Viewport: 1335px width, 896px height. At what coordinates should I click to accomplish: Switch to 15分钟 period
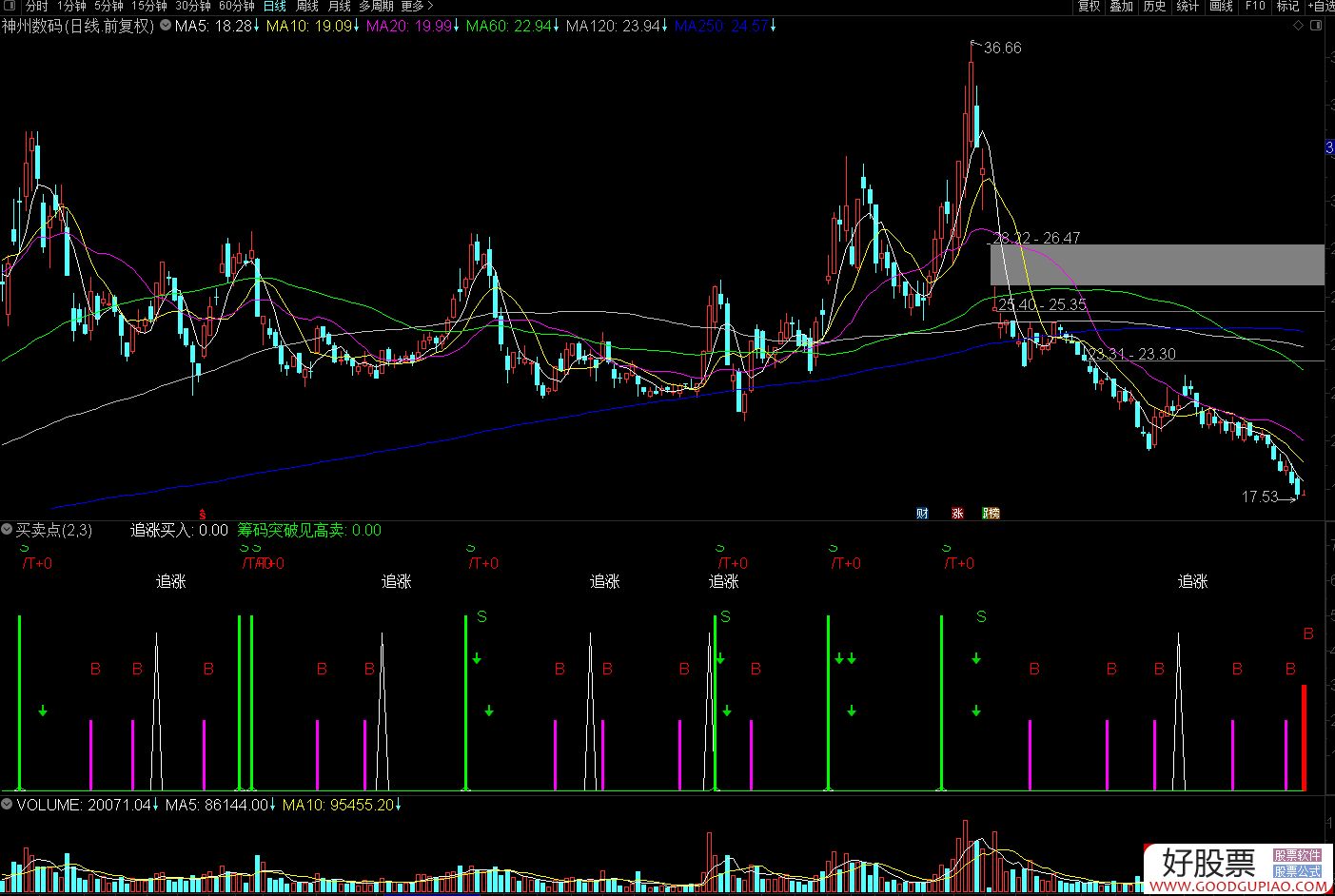[149, 7]
